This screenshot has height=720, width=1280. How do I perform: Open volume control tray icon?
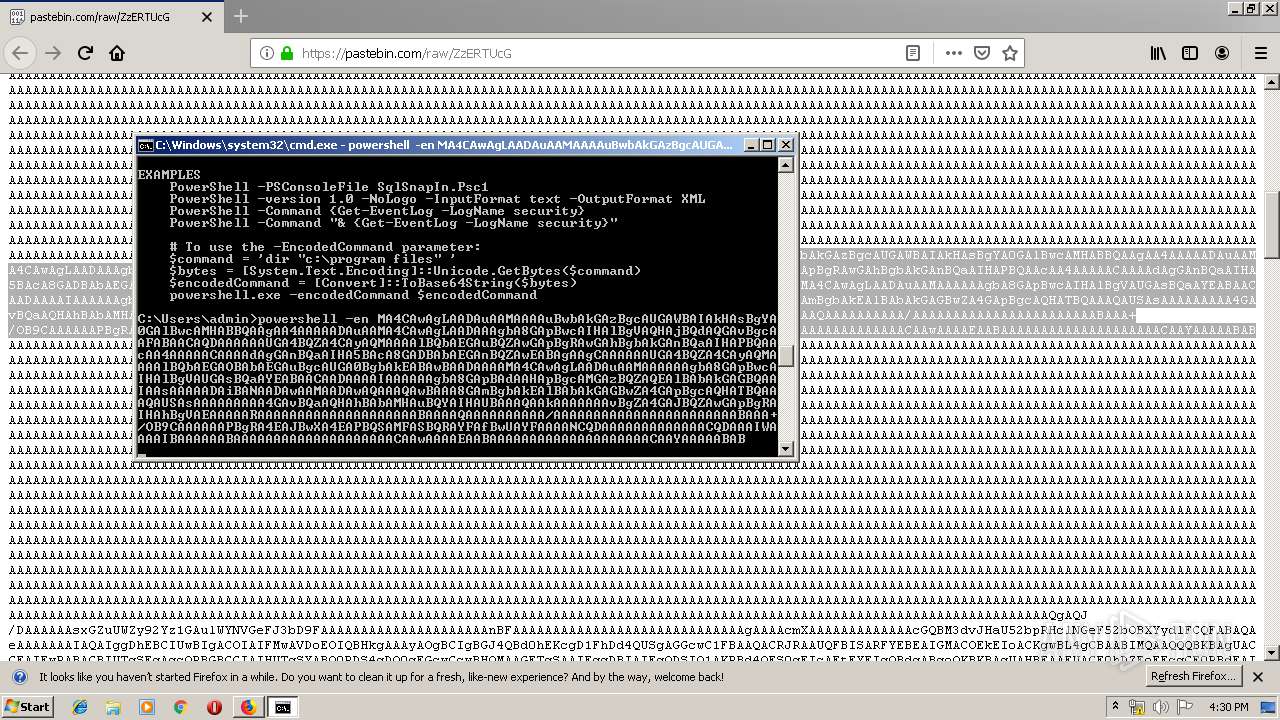[1162, 707]
